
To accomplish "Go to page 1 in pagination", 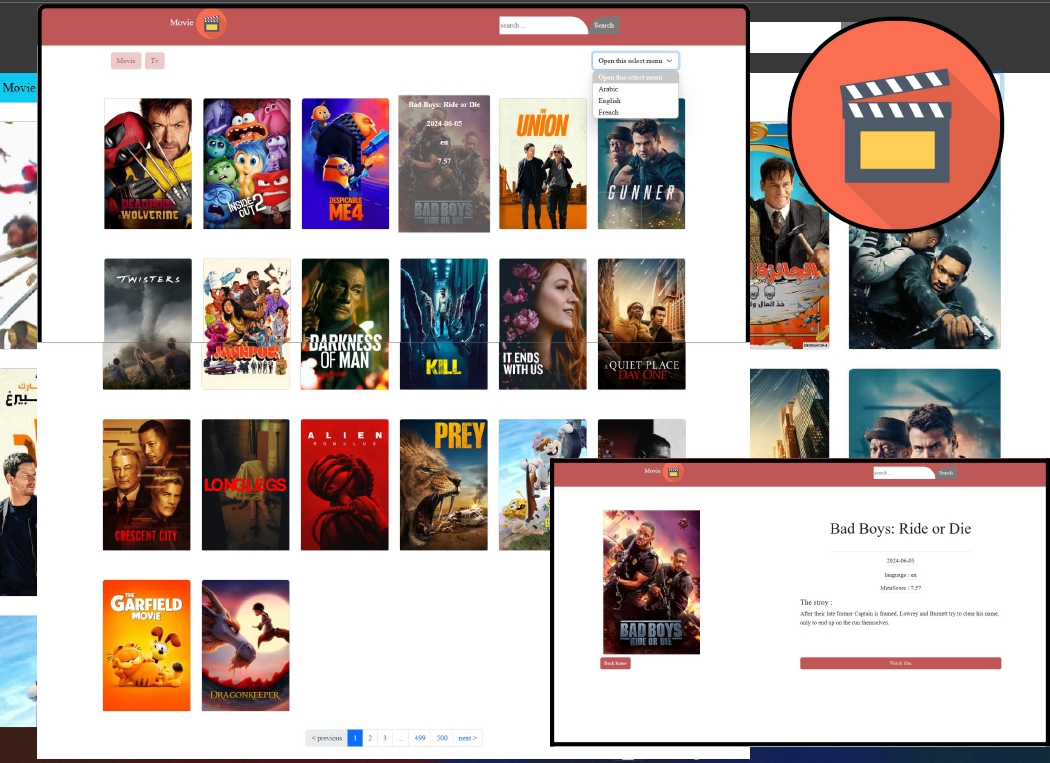I will click(x=355, y=738).
